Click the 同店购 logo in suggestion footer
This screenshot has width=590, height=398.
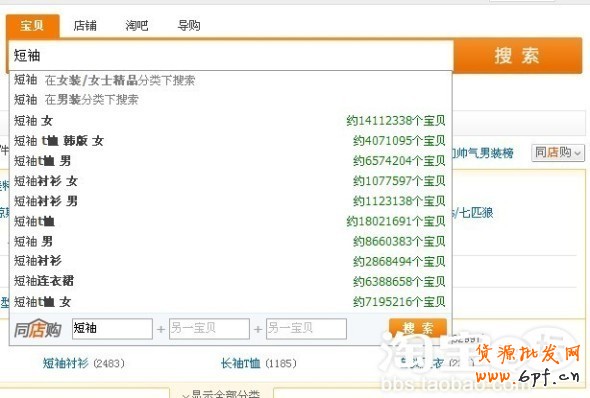point(38,329)
